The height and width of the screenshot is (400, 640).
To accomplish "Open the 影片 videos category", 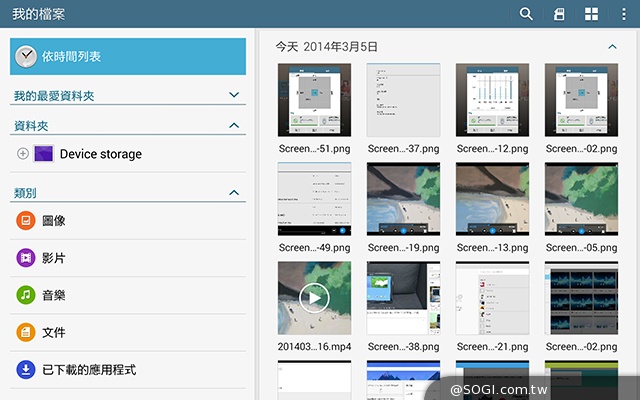I will (54, 258).
